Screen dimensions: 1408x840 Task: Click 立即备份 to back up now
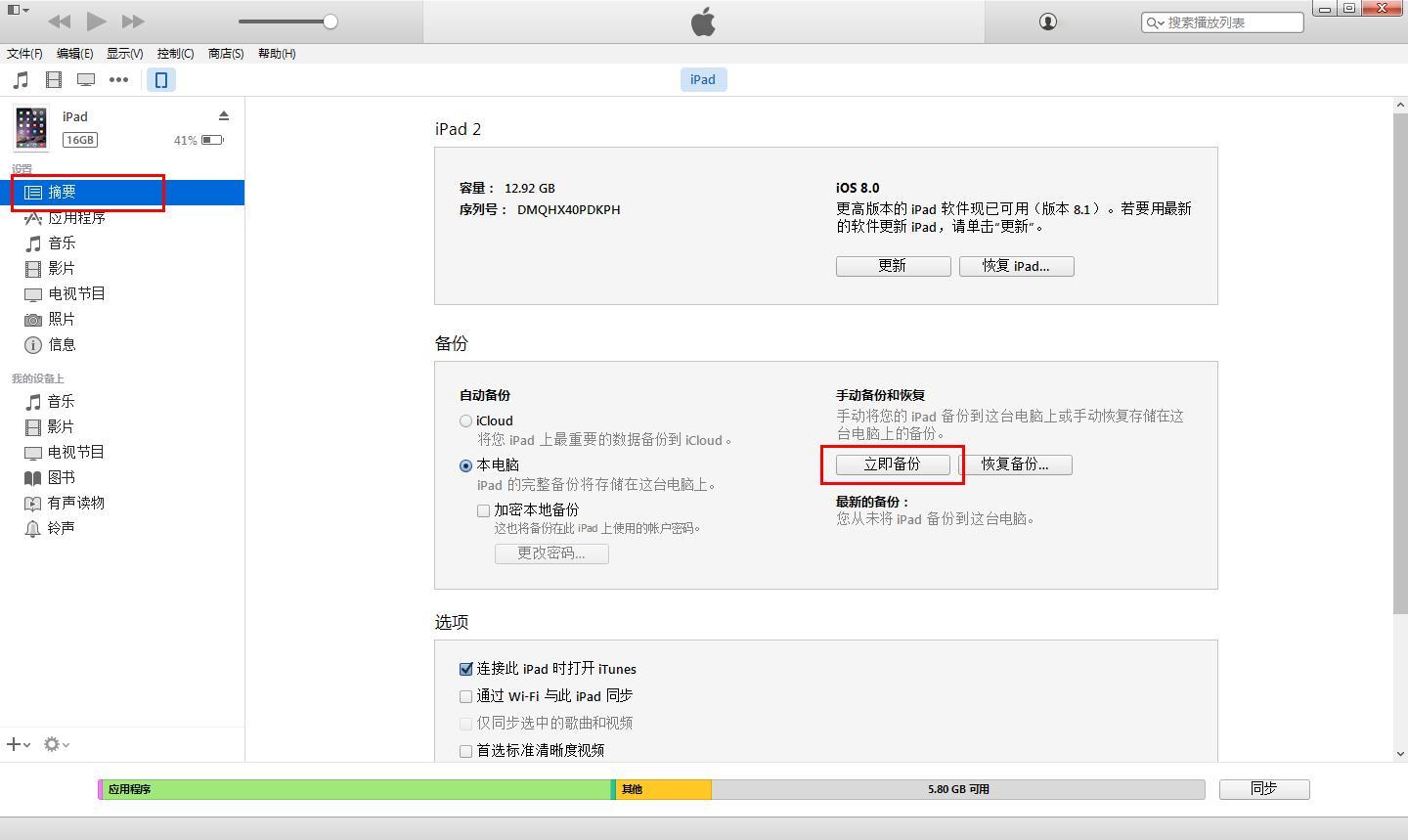(892, 464)
